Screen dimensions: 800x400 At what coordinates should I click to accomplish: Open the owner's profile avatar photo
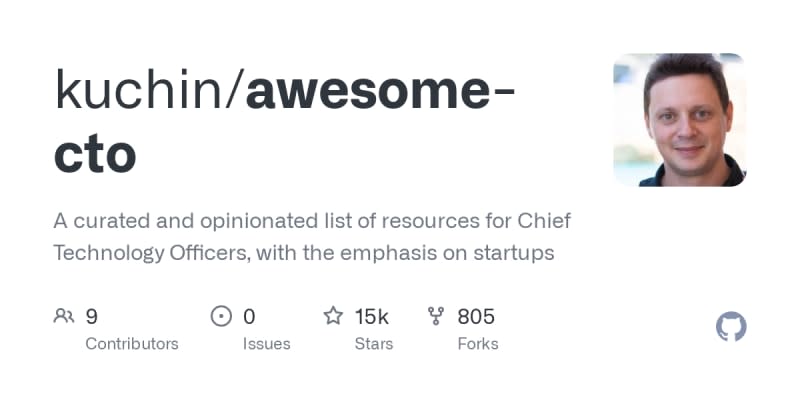pyautogui.click(x=679, y=120)
